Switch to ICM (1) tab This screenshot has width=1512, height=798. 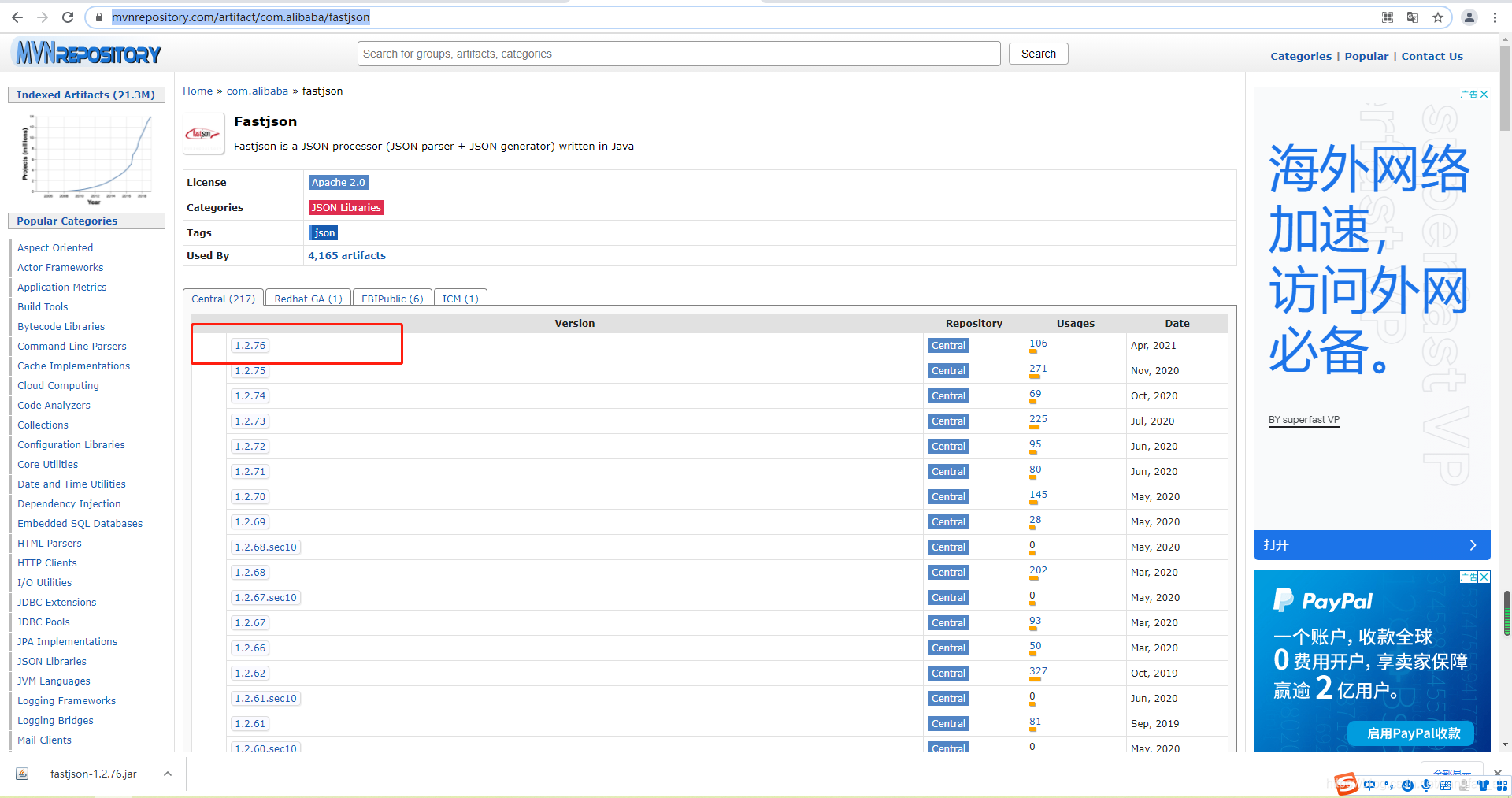coord(460,299)
